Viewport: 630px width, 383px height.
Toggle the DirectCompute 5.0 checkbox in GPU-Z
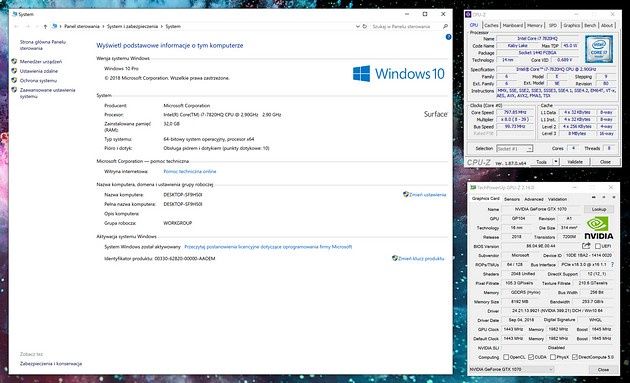[x=575, y=357]
